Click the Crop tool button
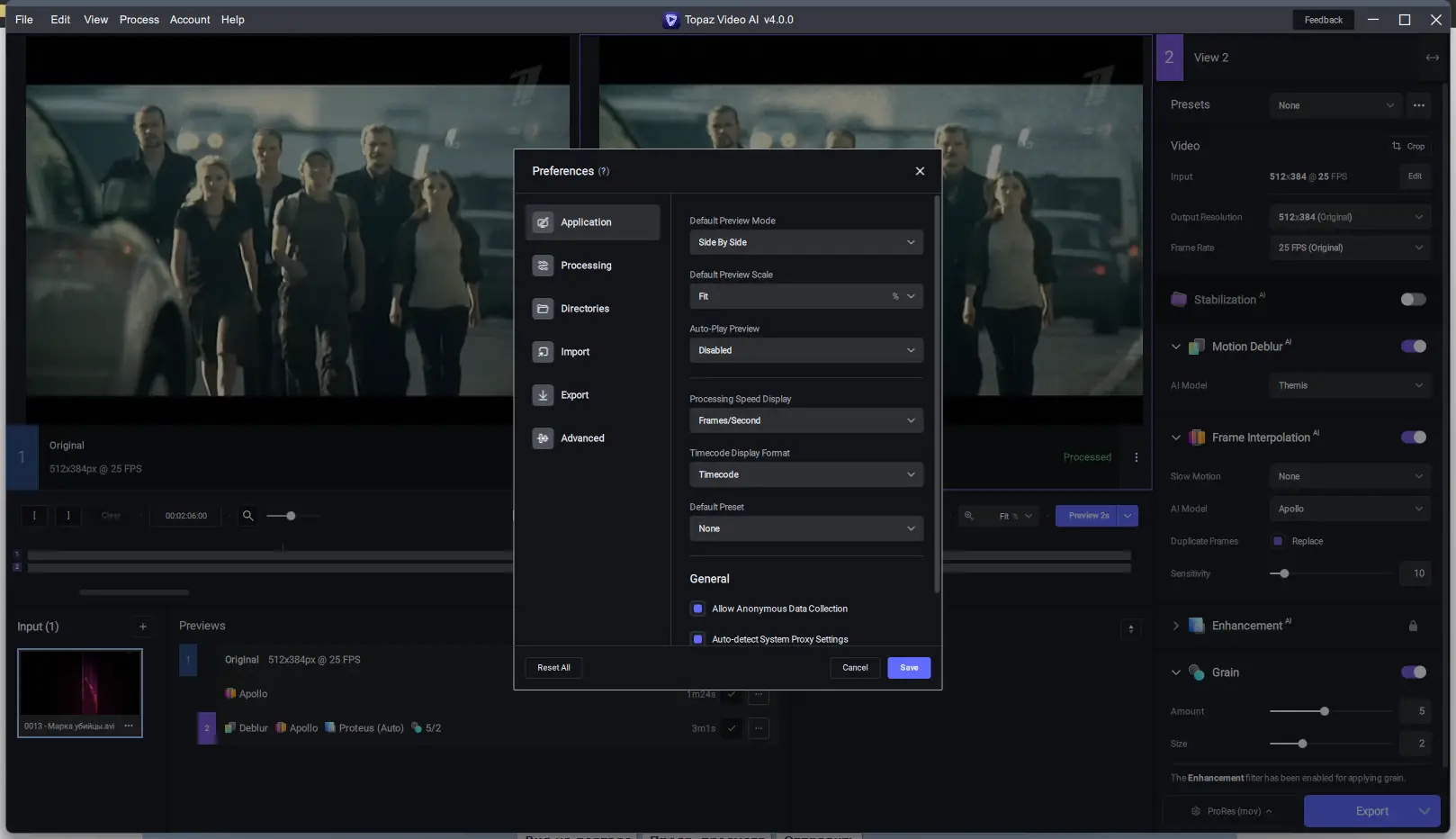 1408,146
